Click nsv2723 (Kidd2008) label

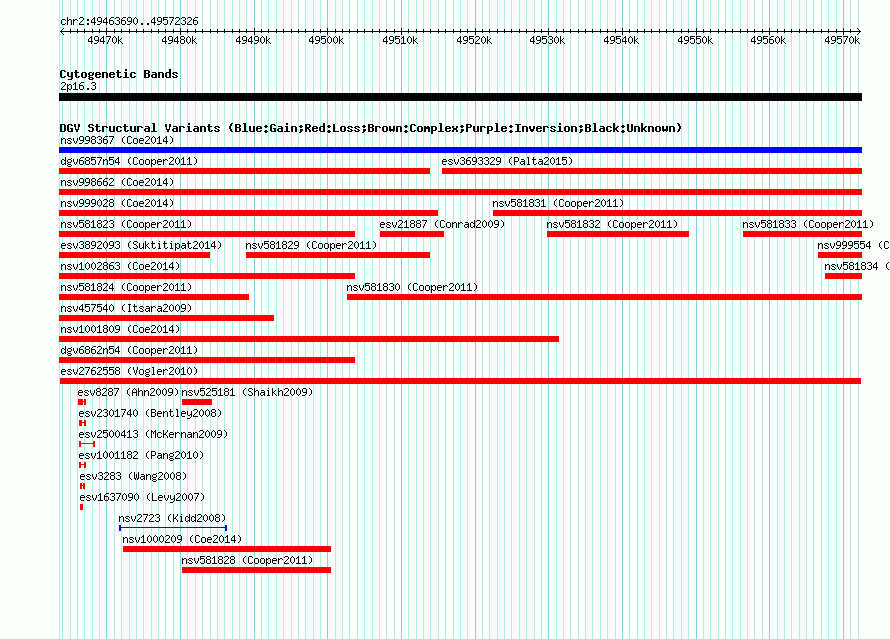[172, 518]
